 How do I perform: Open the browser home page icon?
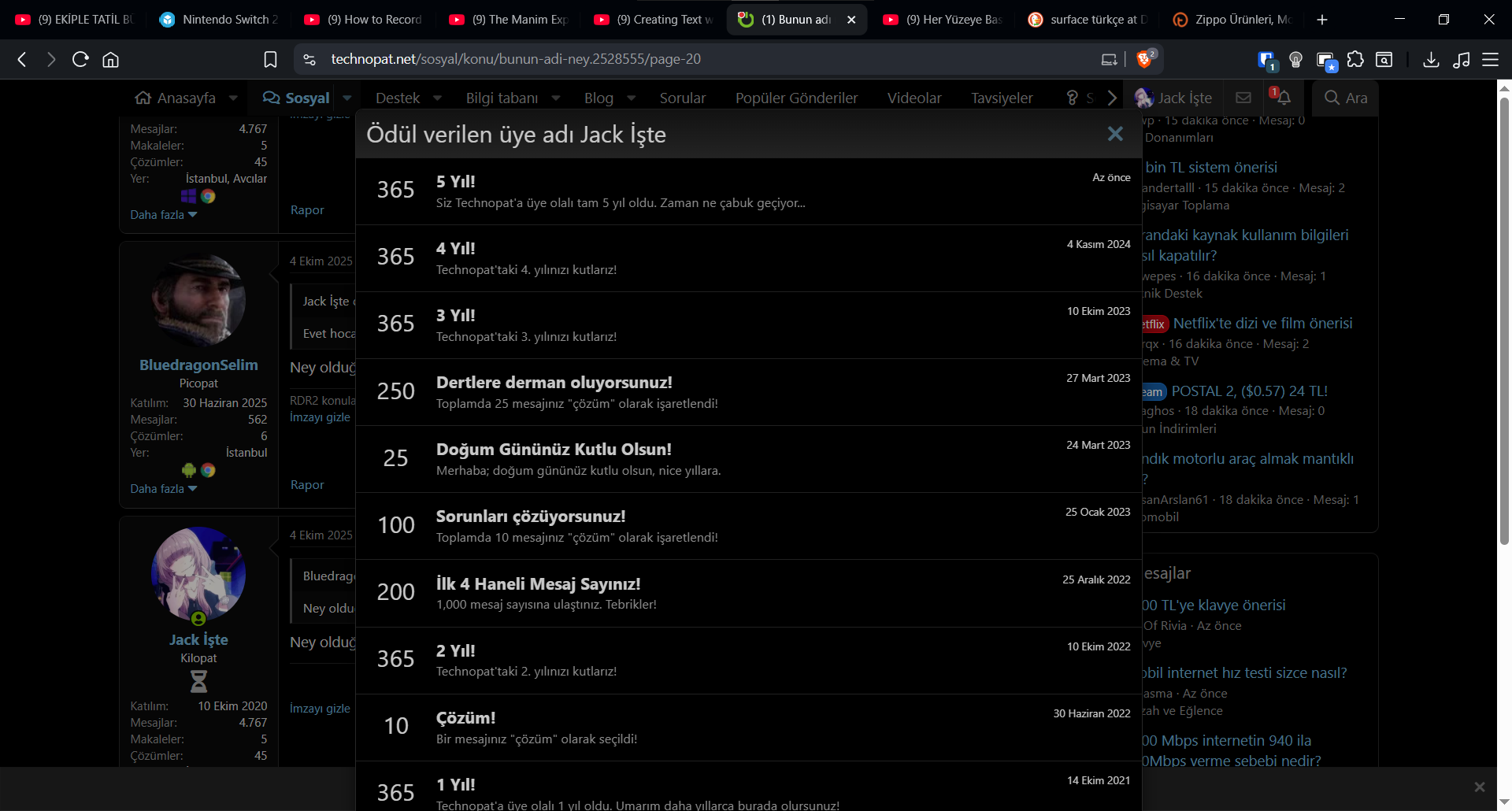coord(111,59)
